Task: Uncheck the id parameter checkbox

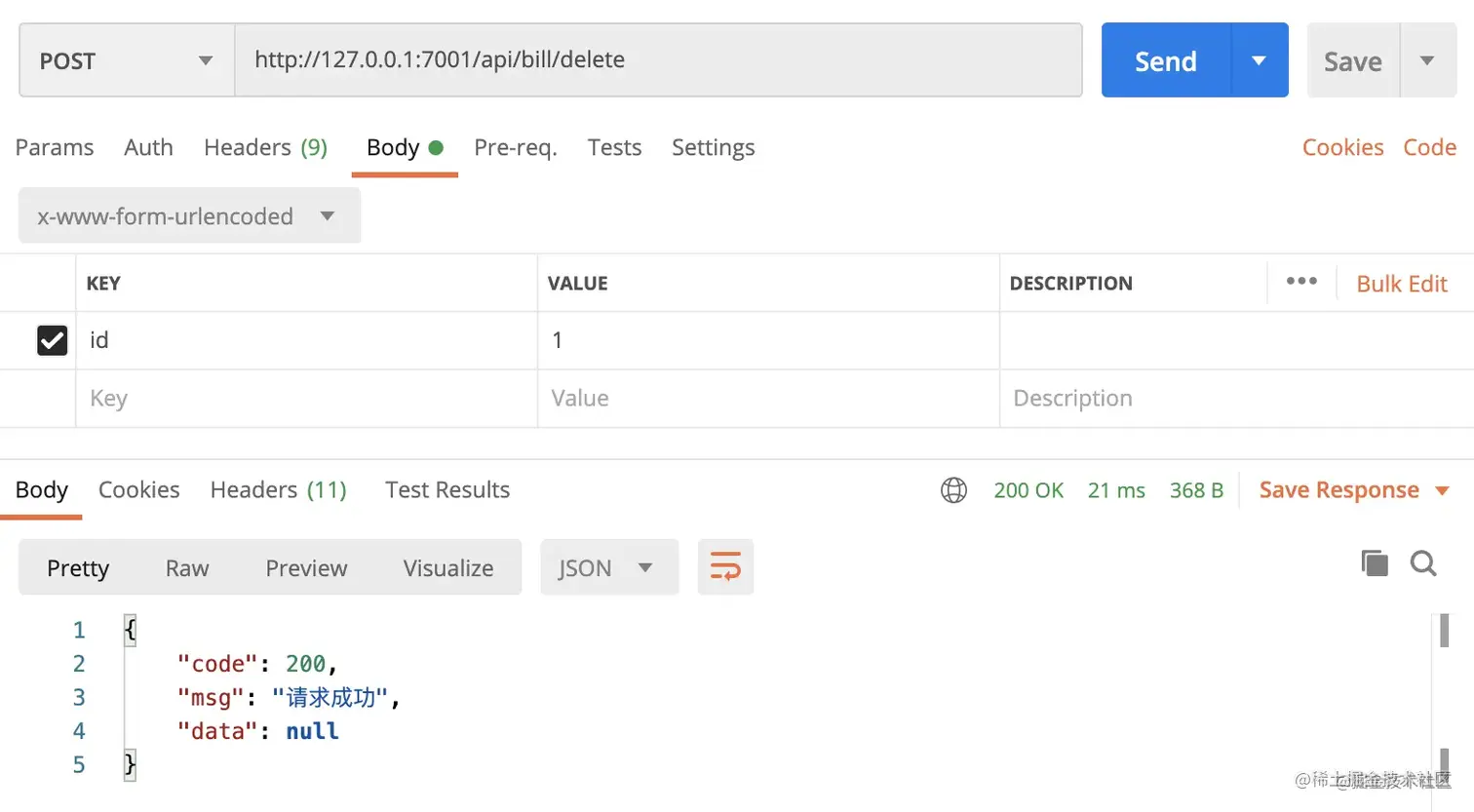Action: pos(52,340)
